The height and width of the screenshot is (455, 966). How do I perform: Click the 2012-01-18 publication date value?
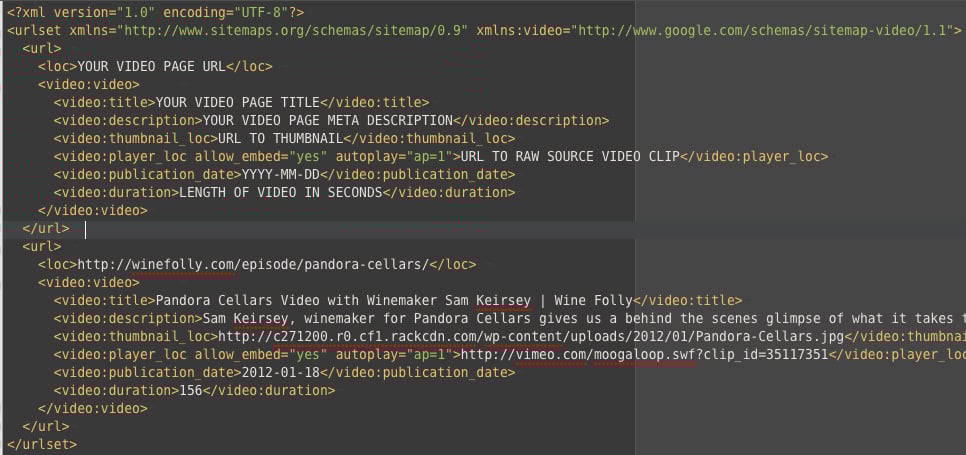tap(281, 372)
